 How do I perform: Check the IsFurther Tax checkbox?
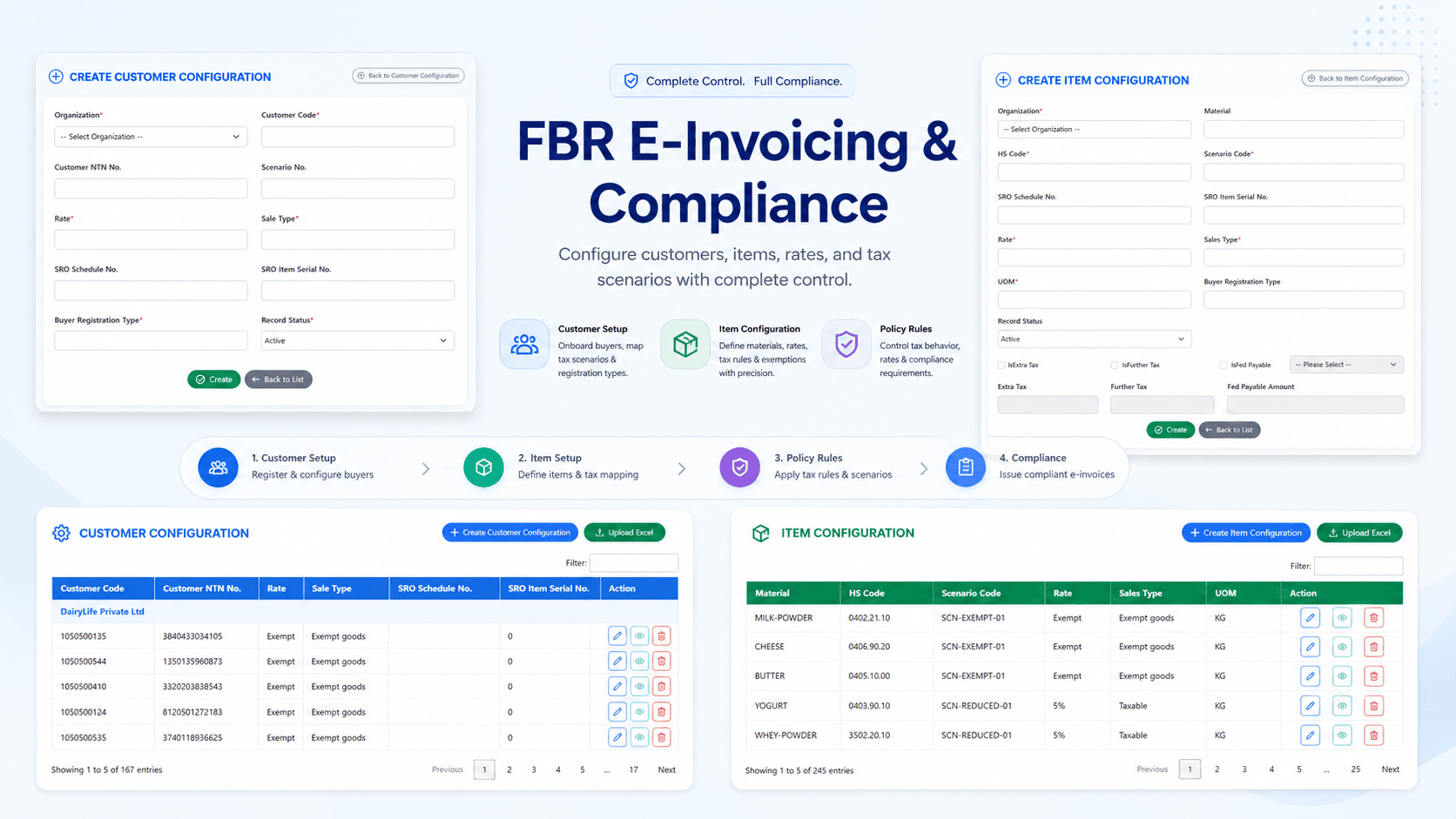coord(1115,366)
